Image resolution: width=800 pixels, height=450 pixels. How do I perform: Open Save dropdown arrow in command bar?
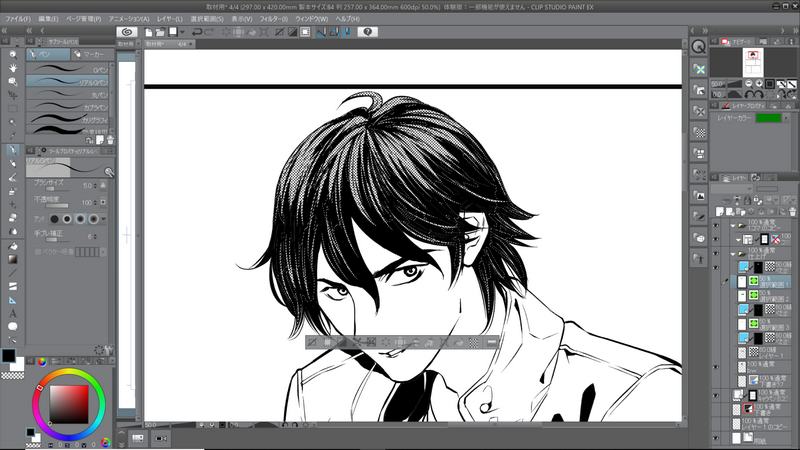pos(182,32)
